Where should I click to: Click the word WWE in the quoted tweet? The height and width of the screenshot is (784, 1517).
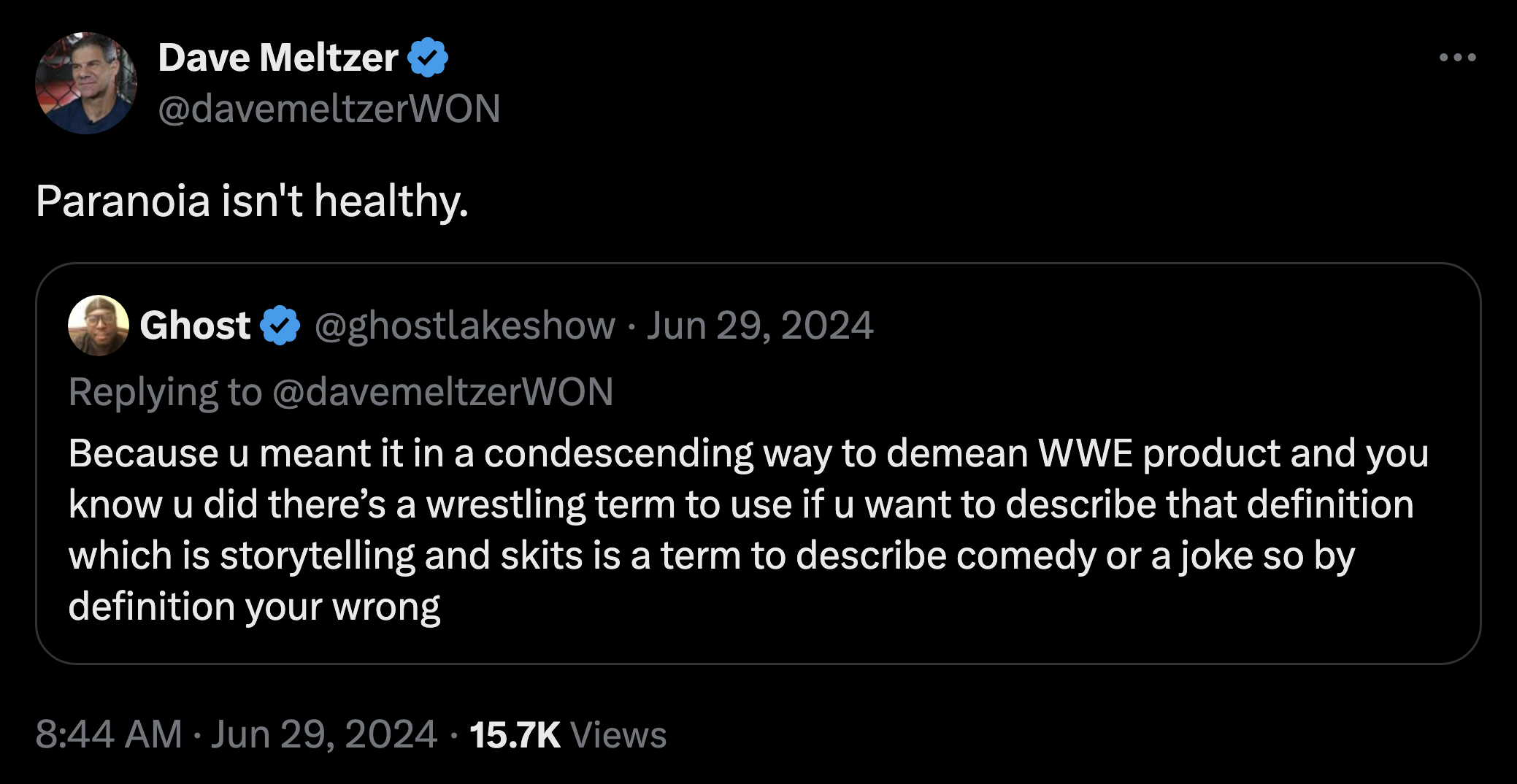[x=1085, y=453]
